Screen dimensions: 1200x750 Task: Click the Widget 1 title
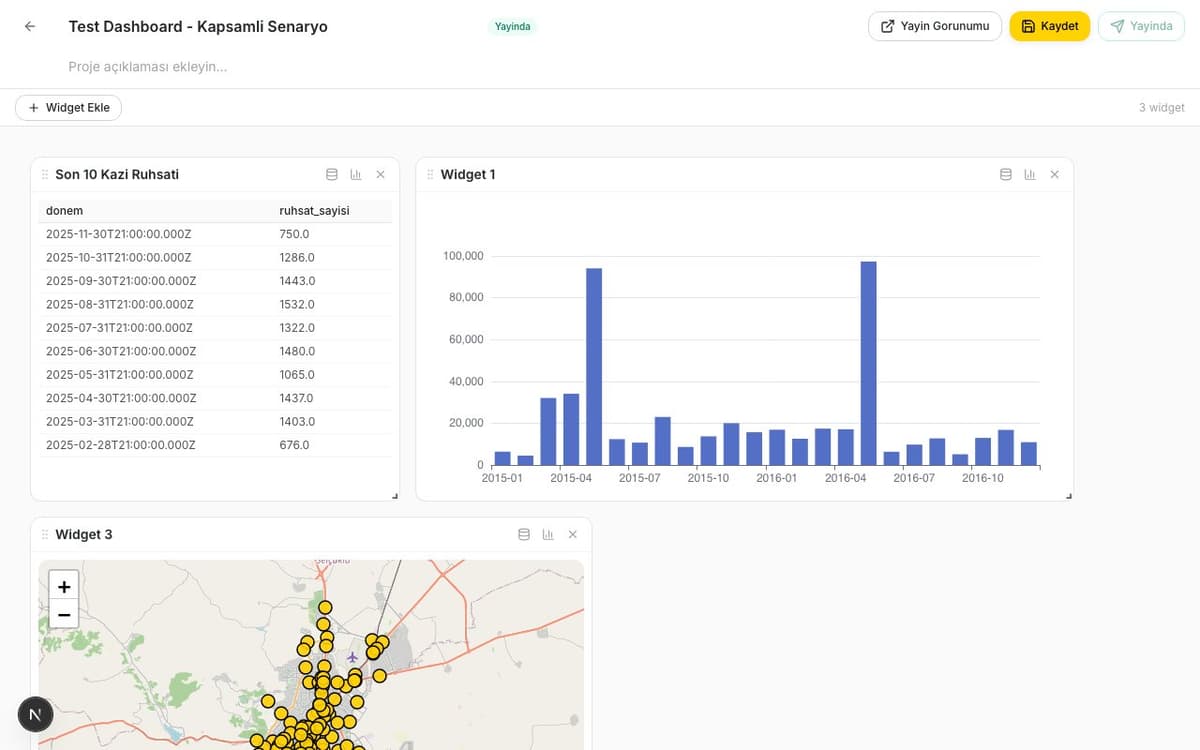[468, 174]
